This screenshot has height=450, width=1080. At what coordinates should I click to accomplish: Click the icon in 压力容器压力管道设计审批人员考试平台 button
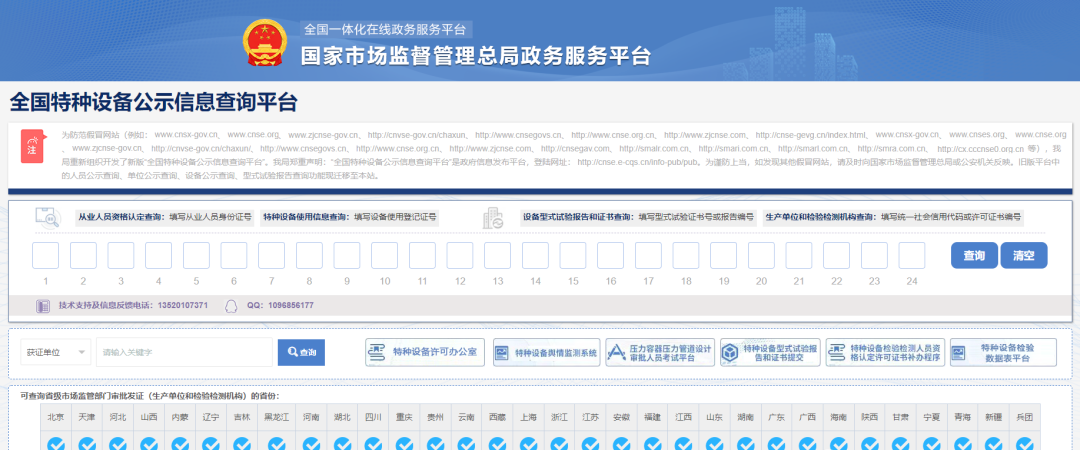tap(616, 353)
